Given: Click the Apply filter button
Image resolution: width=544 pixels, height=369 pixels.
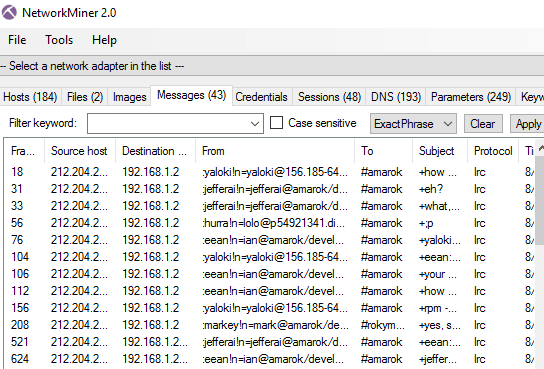Looking at the screenshot, I should [x=528, y=124].
